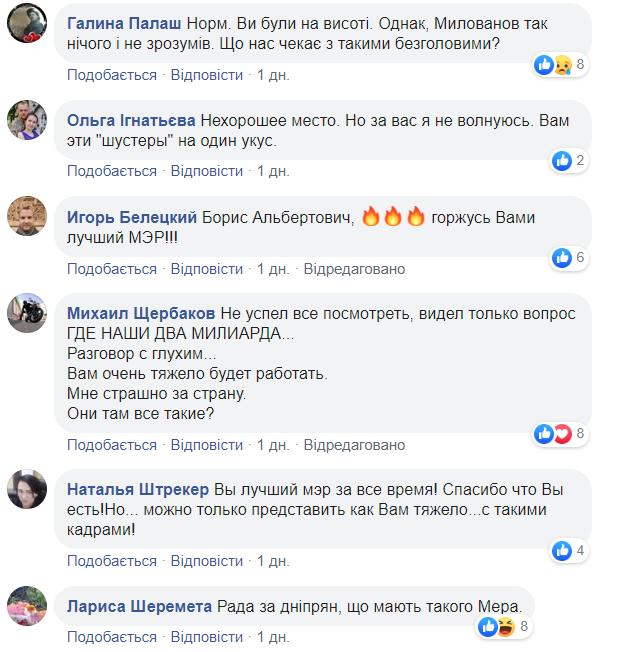
Task: Open Игорь Белецкий's profile avatar
Action: (27, 215)
